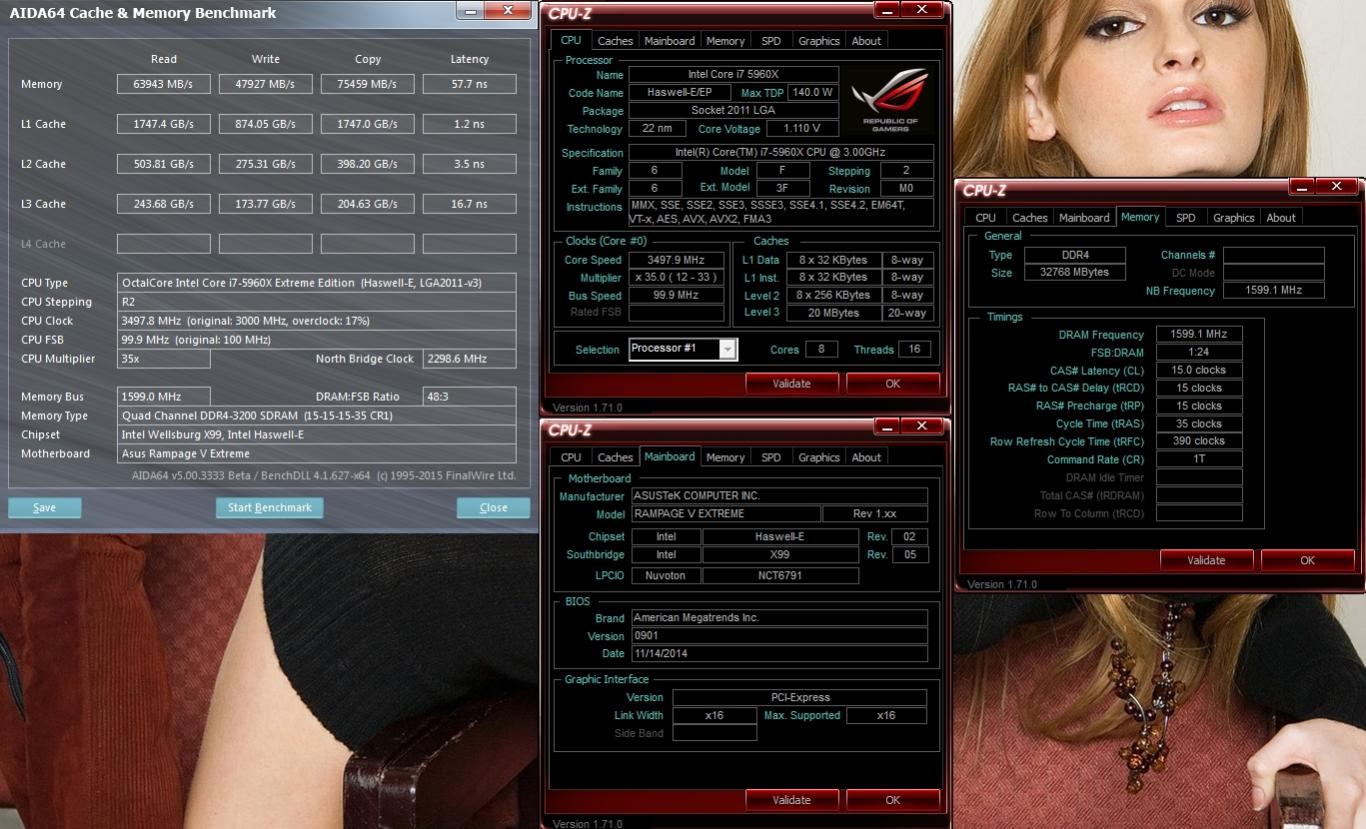Click Model field RAMPAGE V EXTREME
The image size is (1366, 829).
point(725,514)
